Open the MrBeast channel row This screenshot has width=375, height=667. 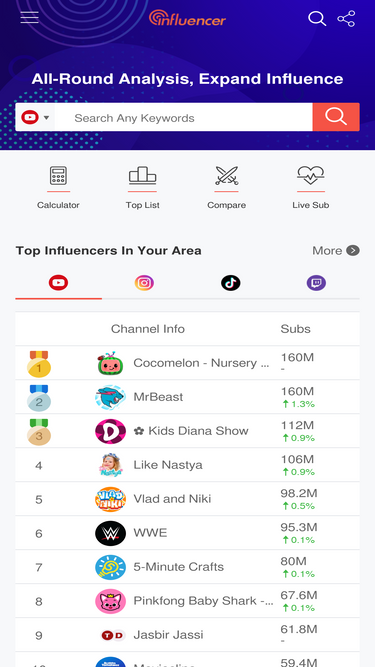[188, 397]
